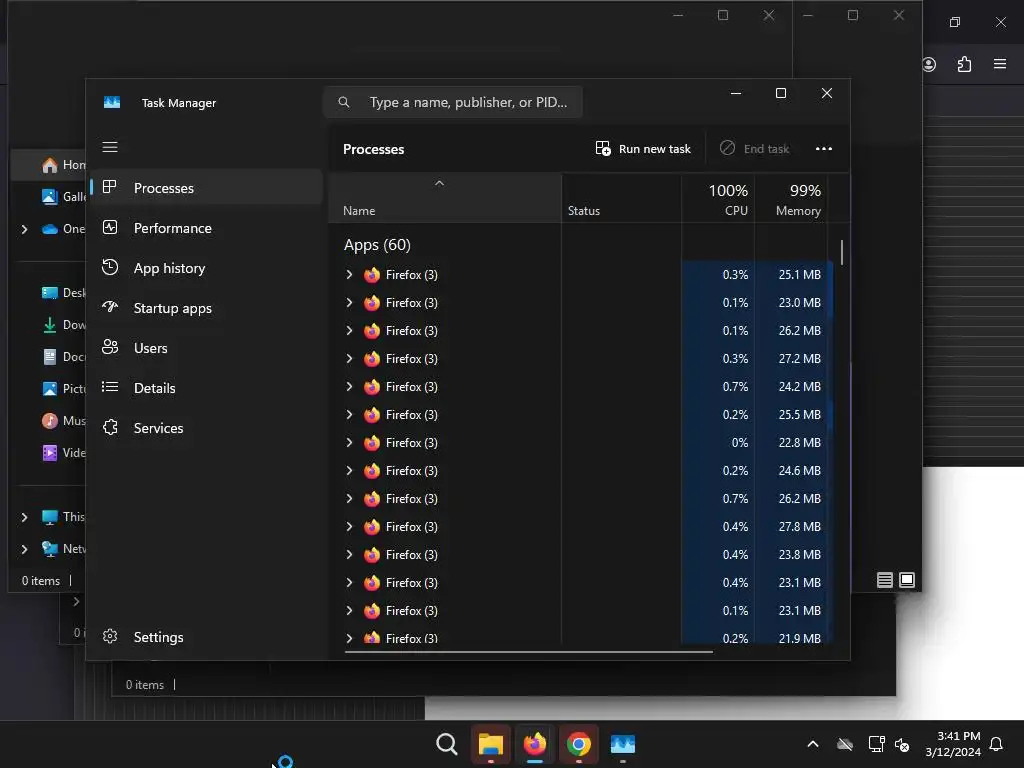Viewport: 1024px width, 768px height.
Task: Expand OneDrive in File Explorer sidebar
Action: 24,229
